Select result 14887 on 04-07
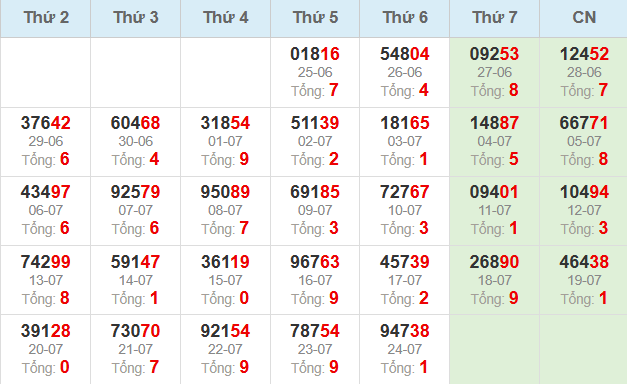This screenshot has width=627, height=384. pyautogui.click(x=495, y=123)
